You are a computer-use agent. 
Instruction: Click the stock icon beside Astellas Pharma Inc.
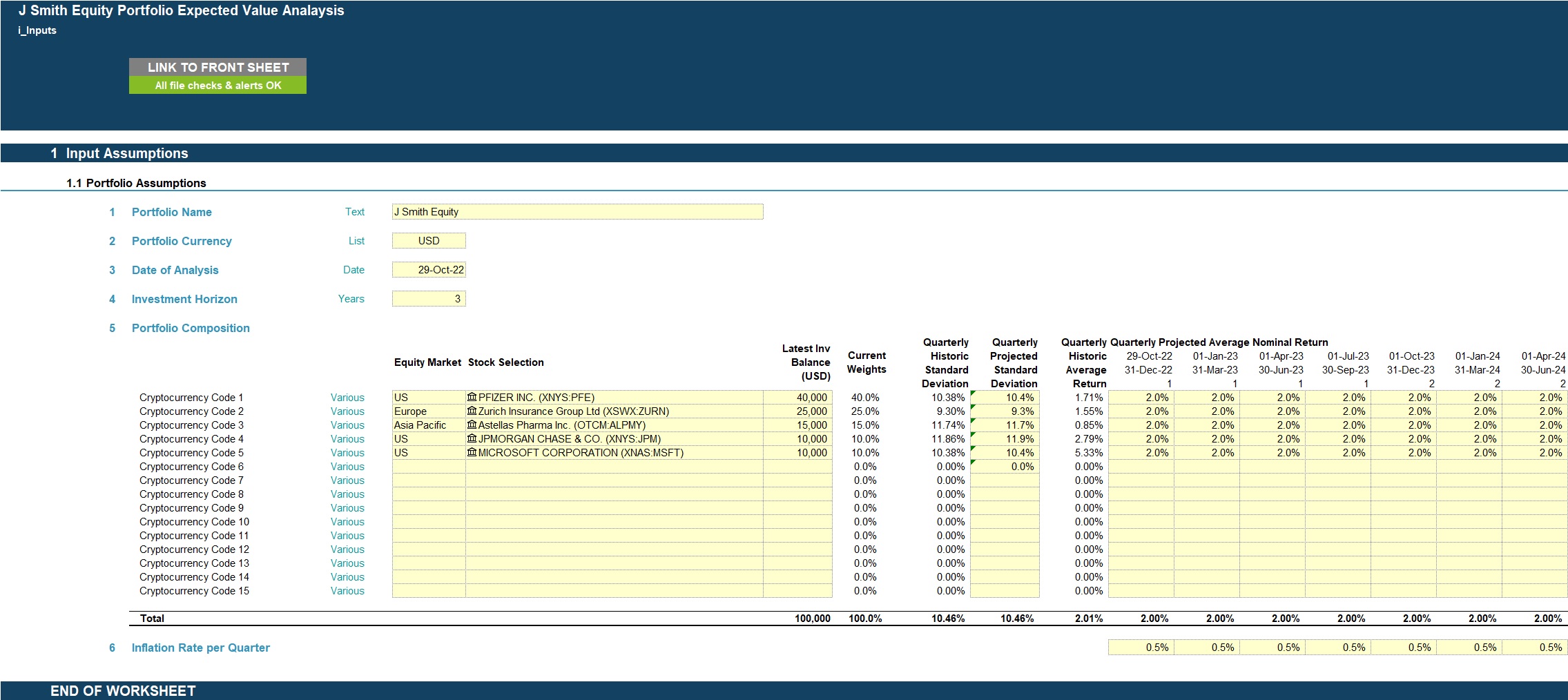pos(472,425)
